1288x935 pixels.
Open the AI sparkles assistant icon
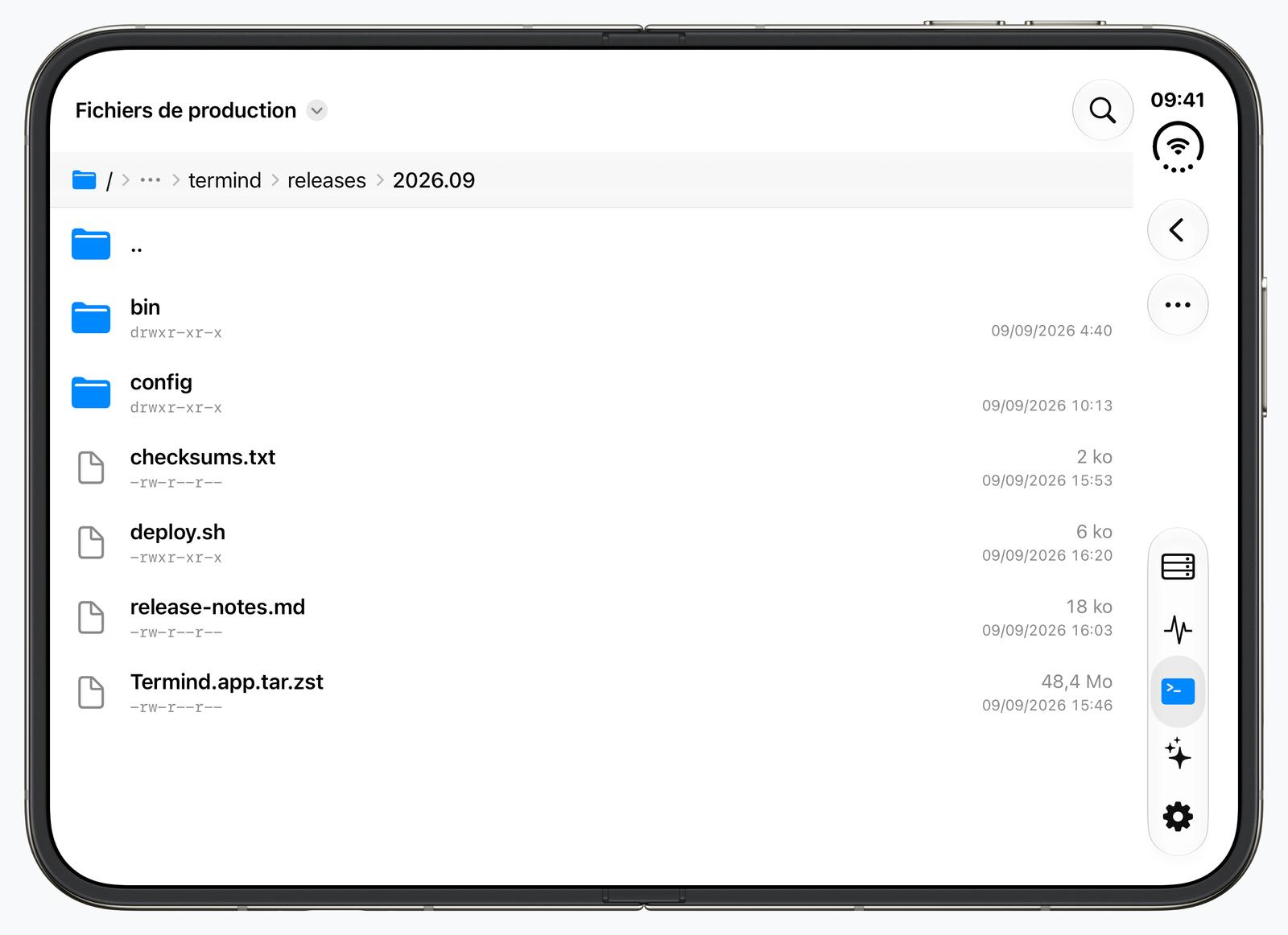pos(1178,753)
